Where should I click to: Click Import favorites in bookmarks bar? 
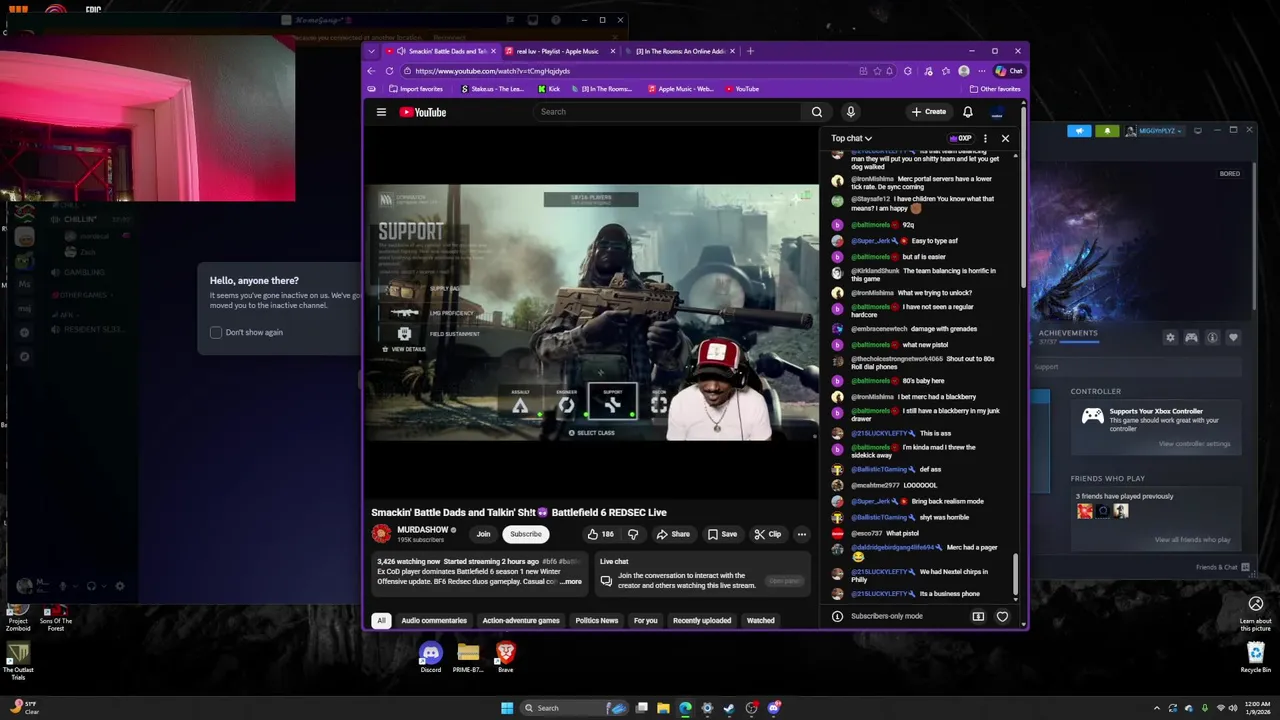click(416, 89)
